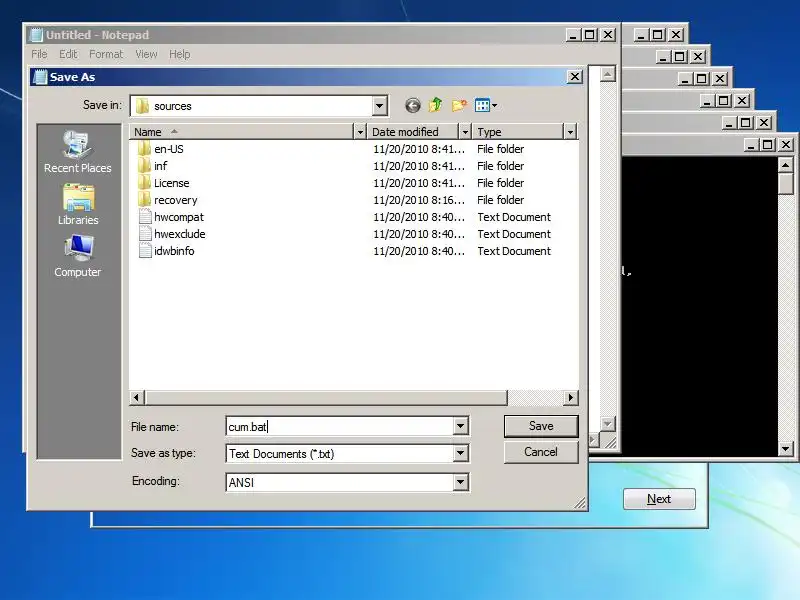
Task: Select the recovery folder icon
Action: (x=144, y=199)
